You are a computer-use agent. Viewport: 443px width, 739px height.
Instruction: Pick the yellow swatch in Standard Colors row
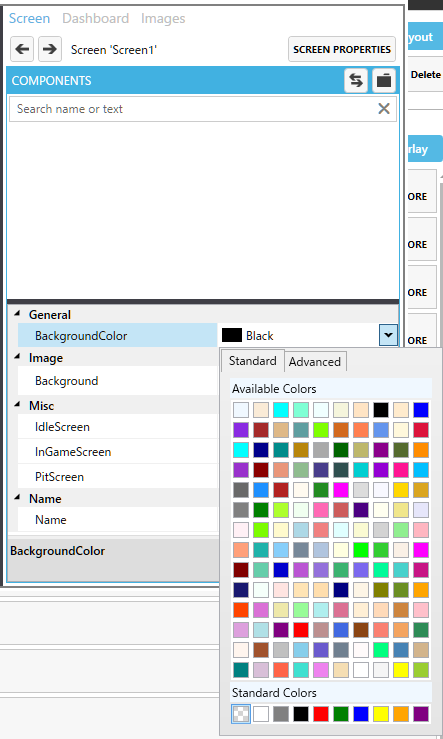[381, 714]
